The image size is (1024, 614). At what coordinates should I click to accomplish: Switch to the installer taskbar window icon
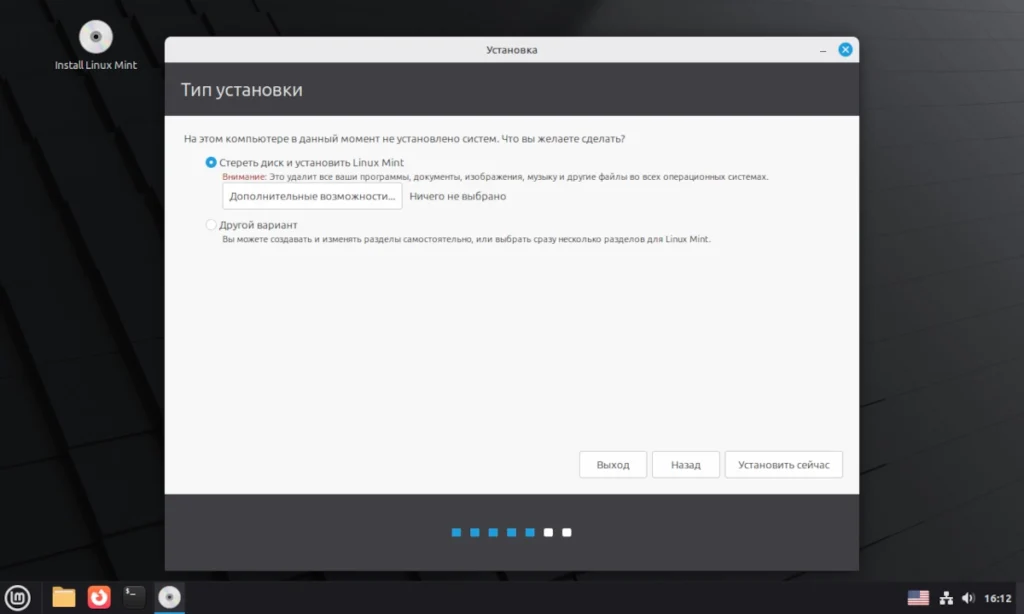[169, 597]
